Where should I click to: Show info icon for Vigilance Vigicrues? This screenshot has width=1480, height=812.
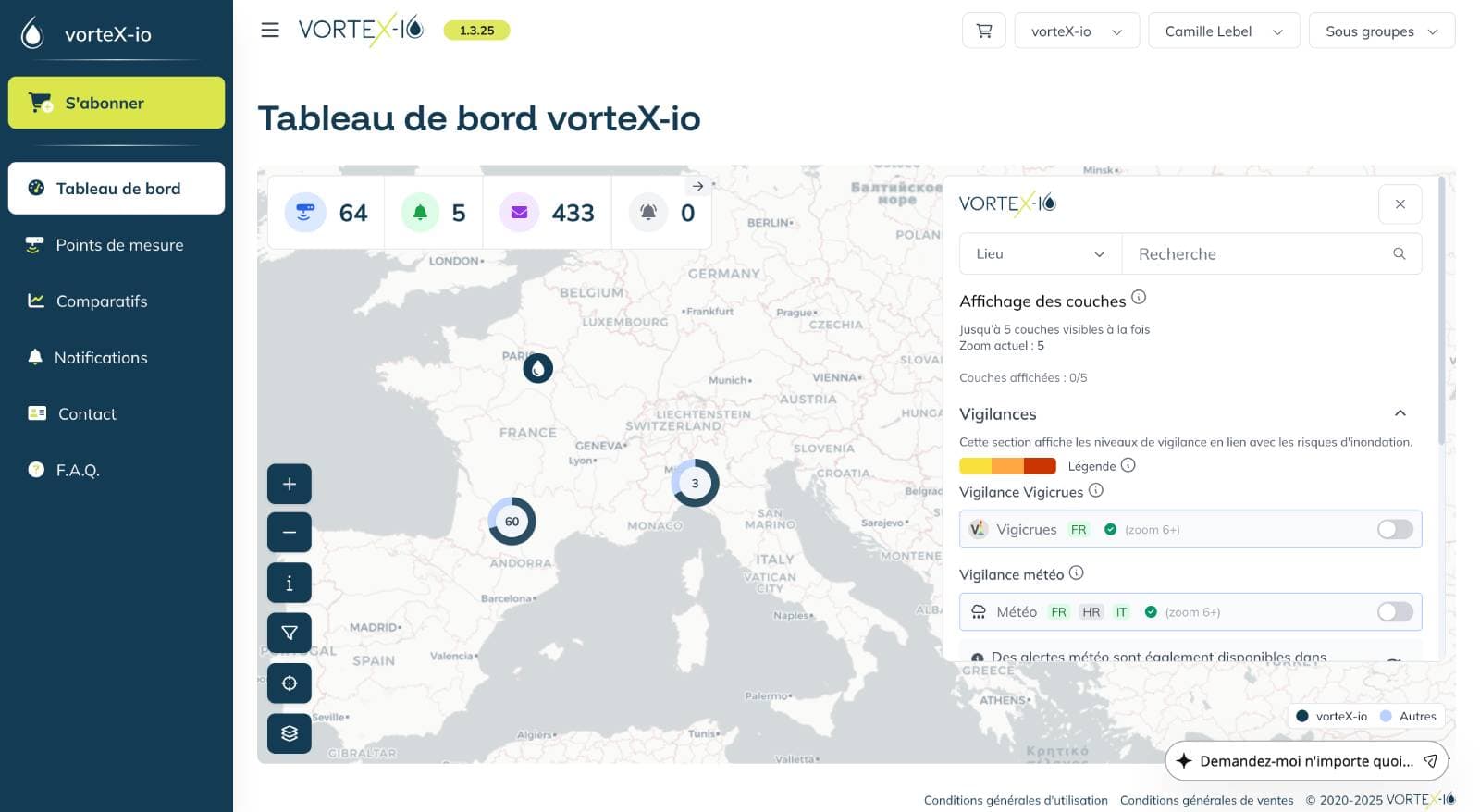coord(1096,490)
